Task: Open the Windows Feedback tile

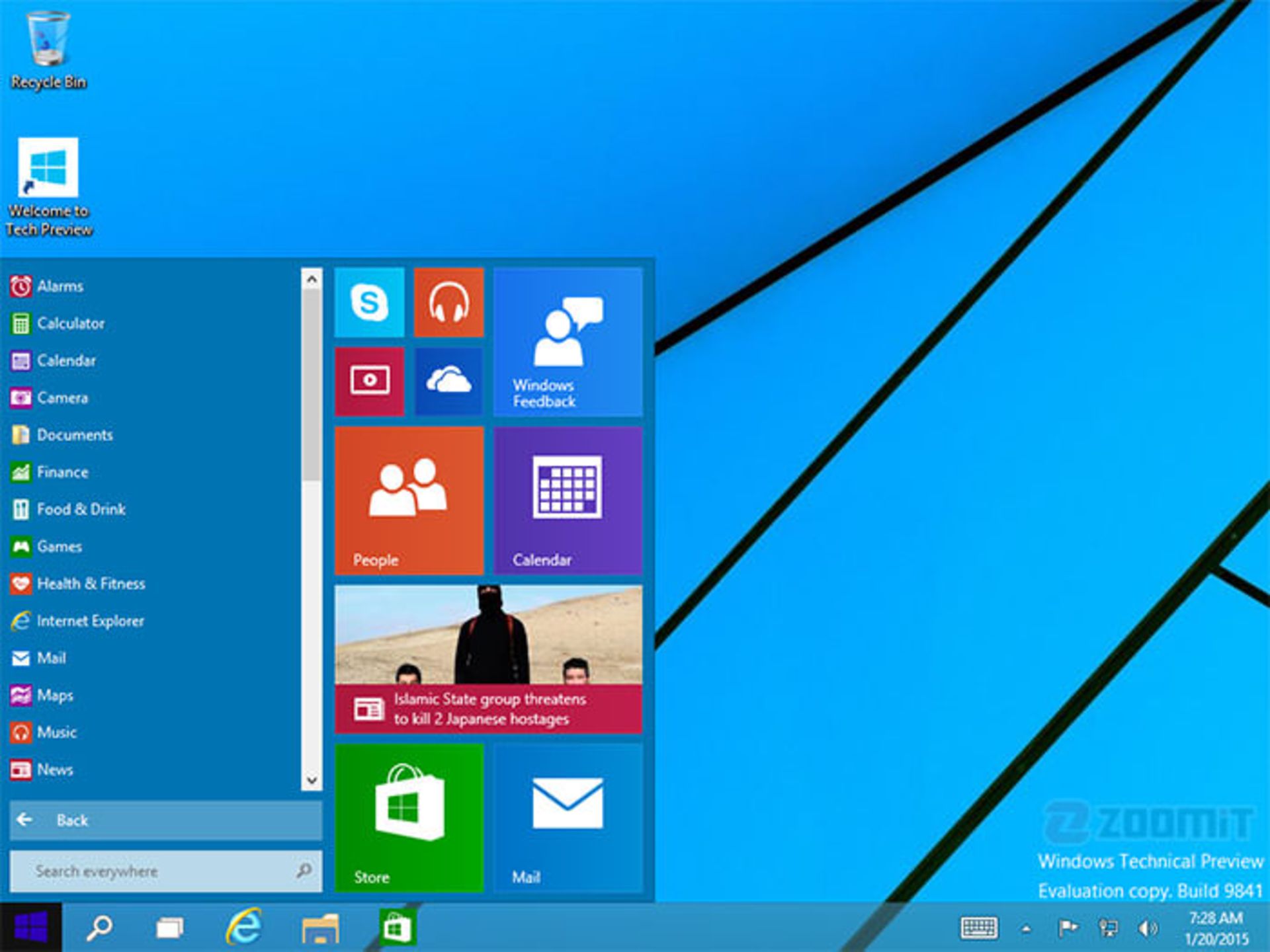Action: (568, 342)
